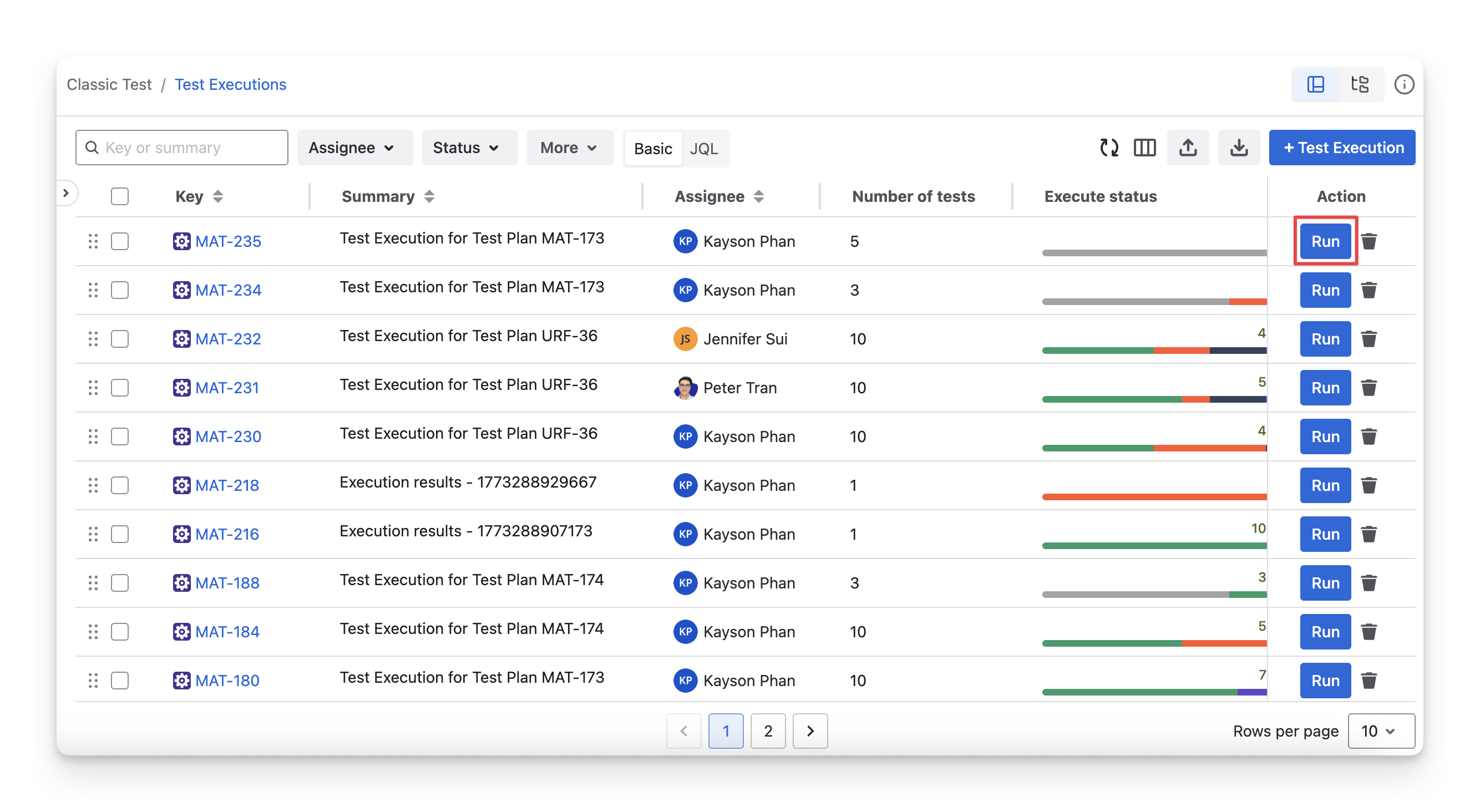
Task: Click MAT-180 execute status progress bar
Action: pyautogui.click(x=1154, y=692)
